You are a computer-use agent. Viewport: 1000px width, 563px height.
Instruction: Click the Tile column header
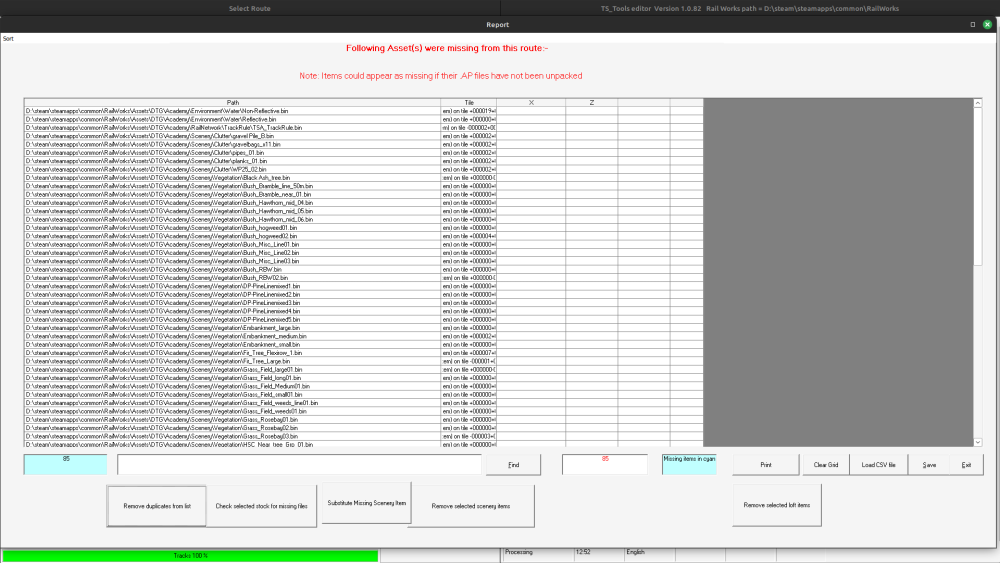[x=469, y=103]
